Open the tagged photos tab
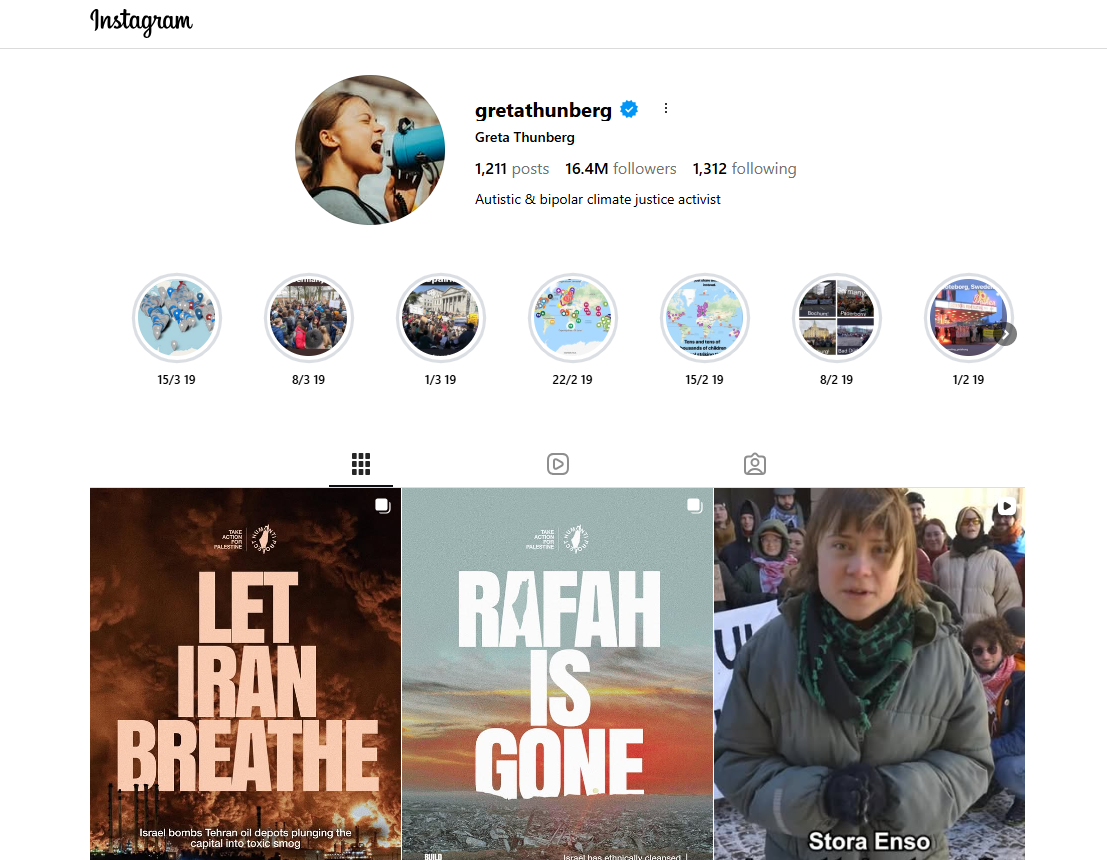This screenshot has height=860, width=1107. point(755,464)
